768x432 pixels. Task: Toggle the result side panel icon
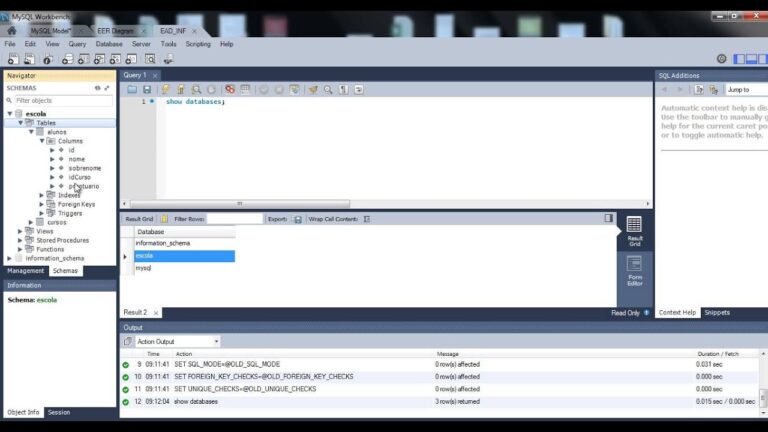coord(608,218)
